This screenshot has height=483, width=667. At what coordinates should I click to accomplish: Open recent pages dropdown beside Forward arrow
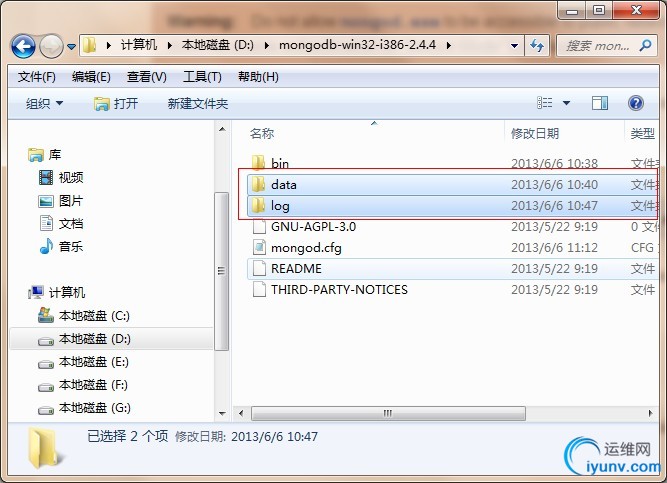71,46
